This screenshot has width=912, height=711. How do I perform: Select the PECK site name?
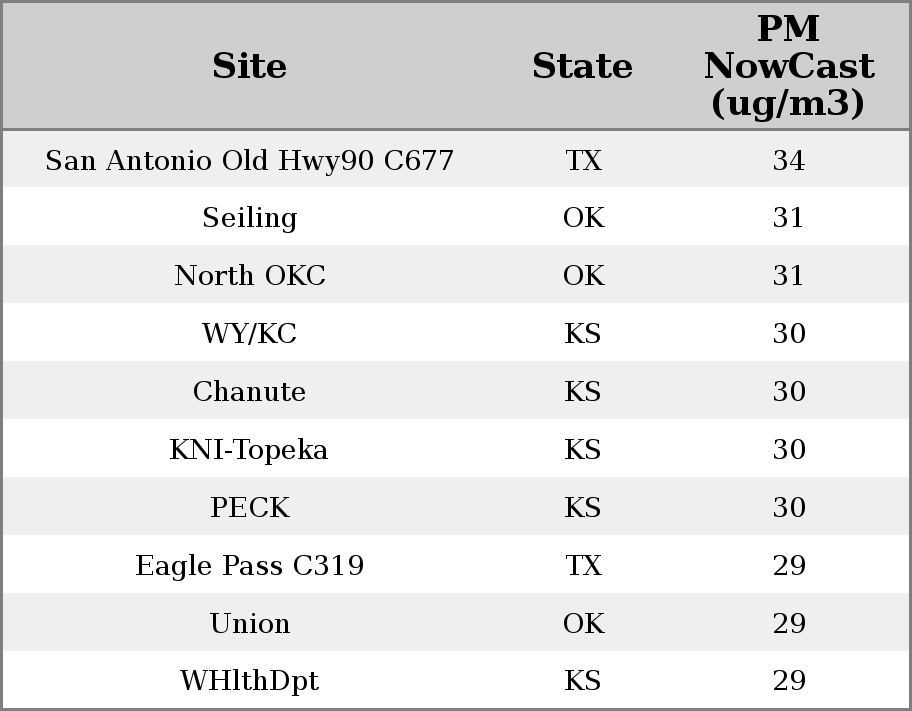coord(250,508)
